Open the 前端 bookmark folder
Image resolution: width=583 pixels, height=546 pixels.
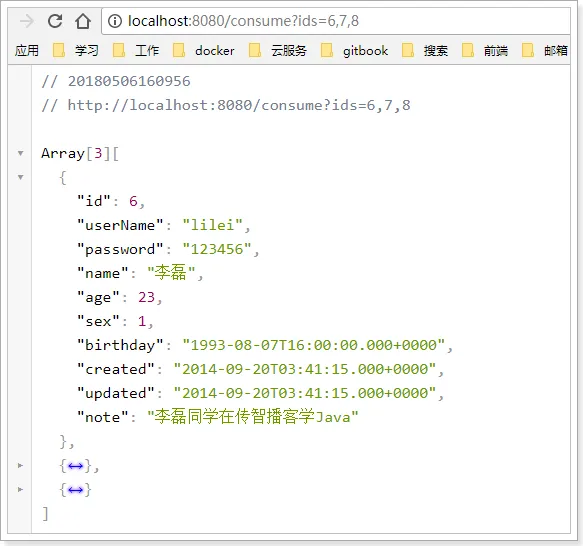point(485,50)
